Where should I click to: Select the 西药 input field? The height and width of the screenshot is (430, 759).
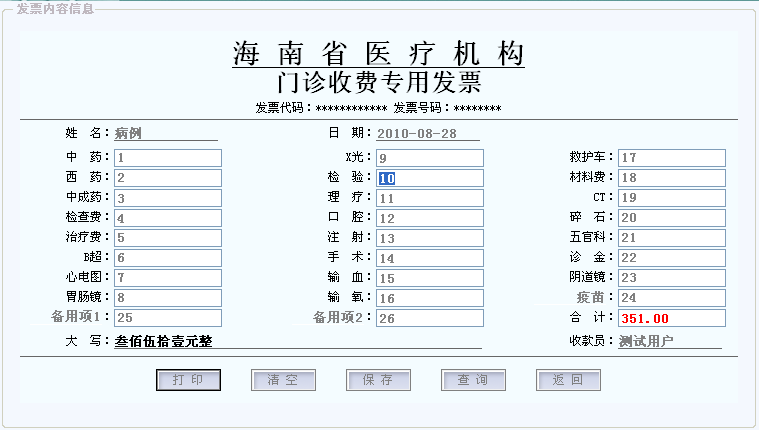click(x=167, y=178)
